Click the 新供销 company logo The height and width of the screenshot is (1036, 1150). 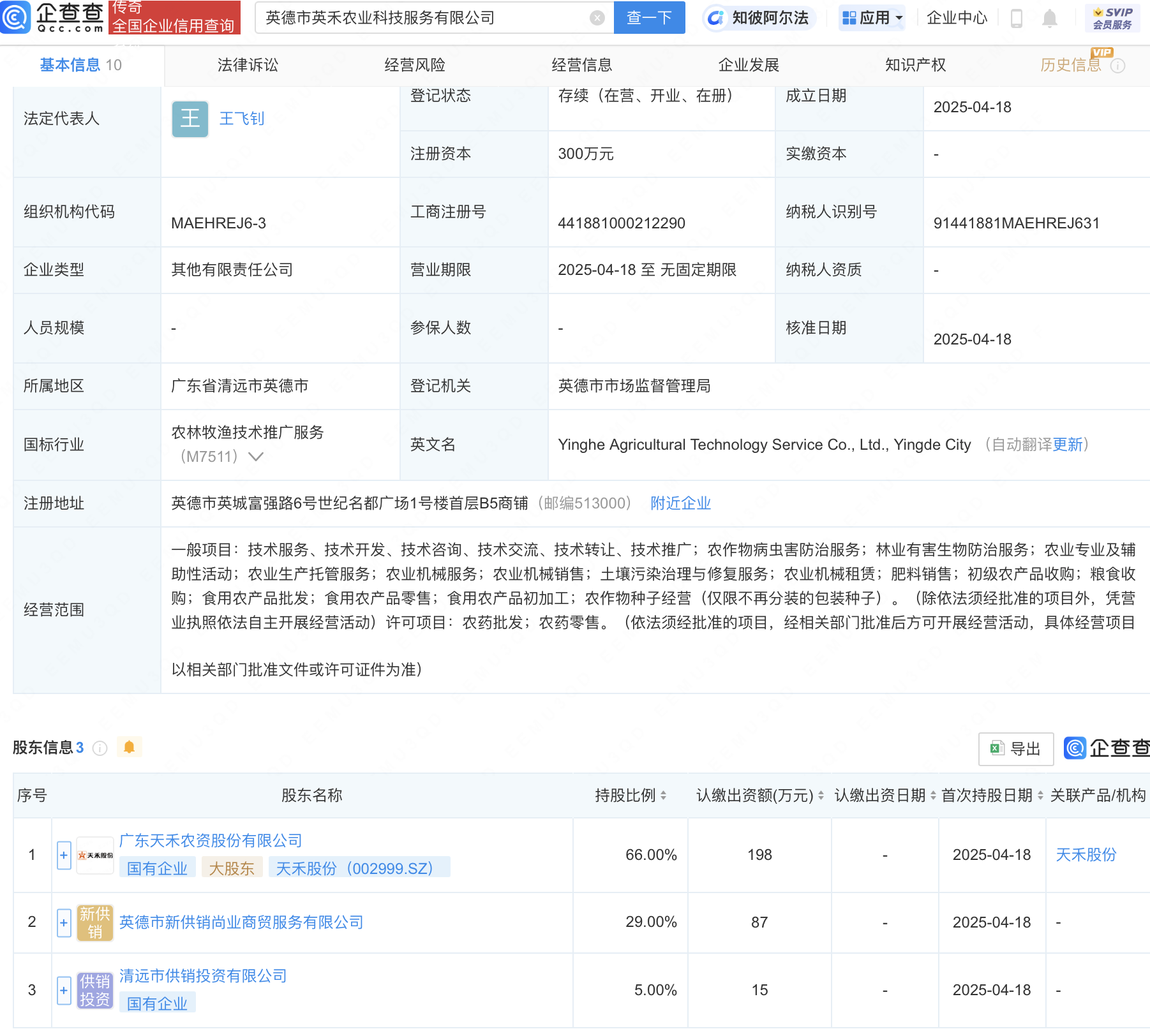click(x=95, y=922)
